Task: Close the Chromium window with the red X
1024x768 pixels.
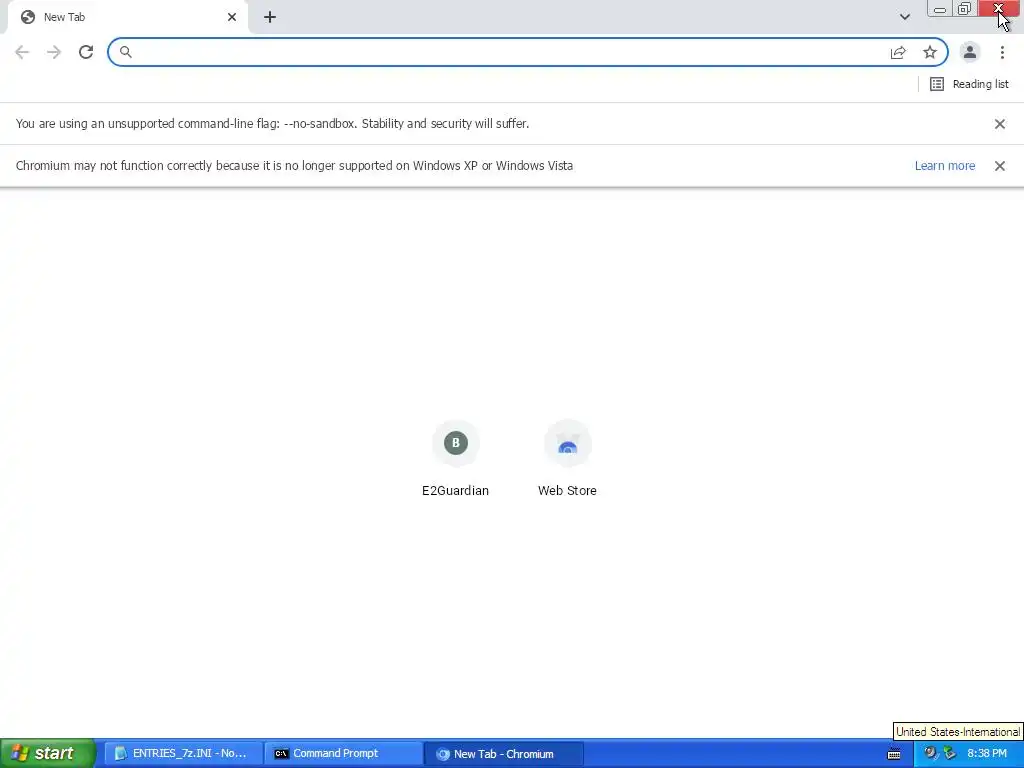Action: [999, 9]
